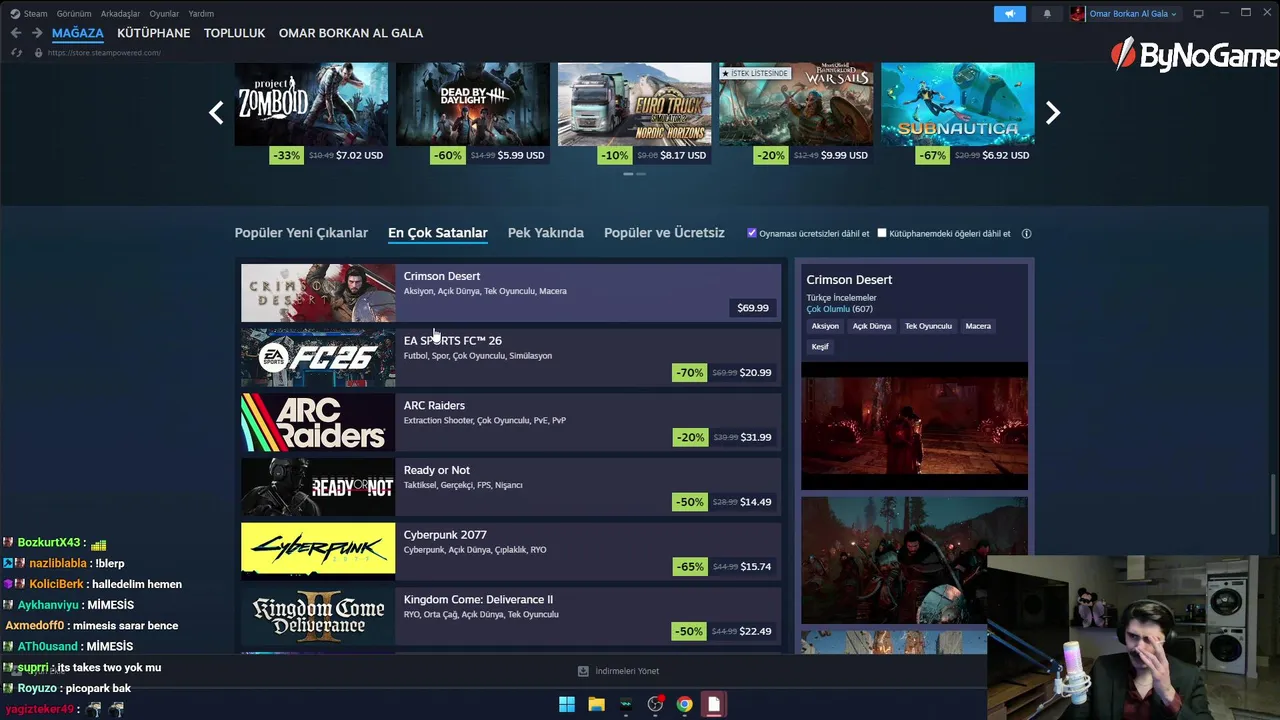Click the store URL address bar

pos(104,52)
